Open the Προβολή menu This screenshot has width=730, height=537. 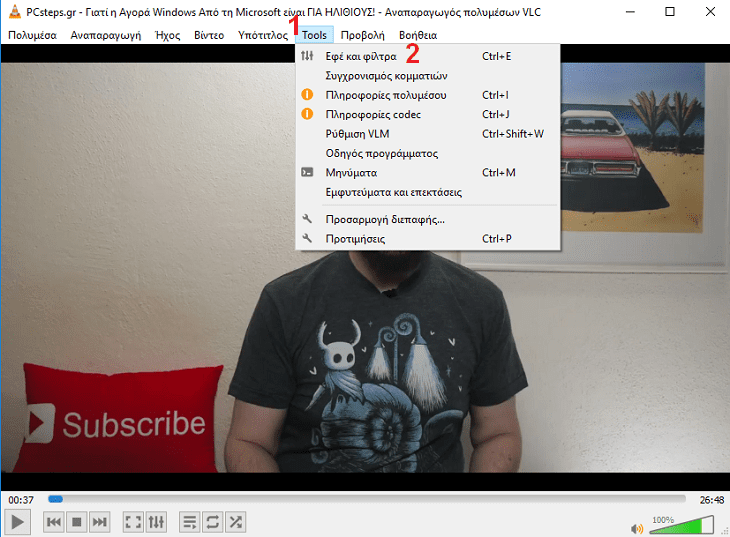(x=363, y=35)
